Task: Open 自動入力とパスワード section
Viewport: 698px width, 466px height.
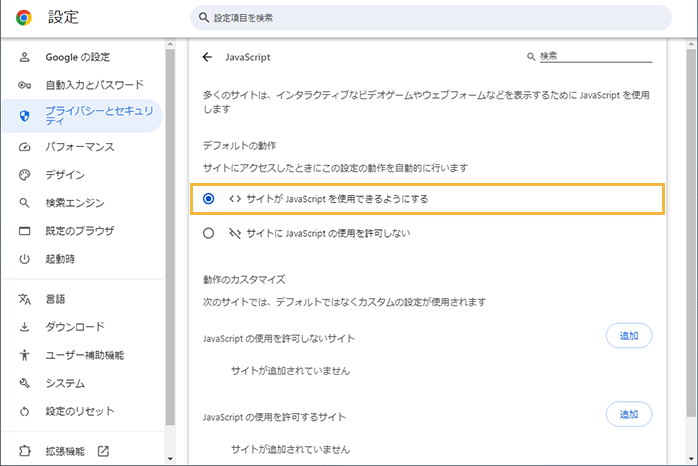Action: [83, 85]
